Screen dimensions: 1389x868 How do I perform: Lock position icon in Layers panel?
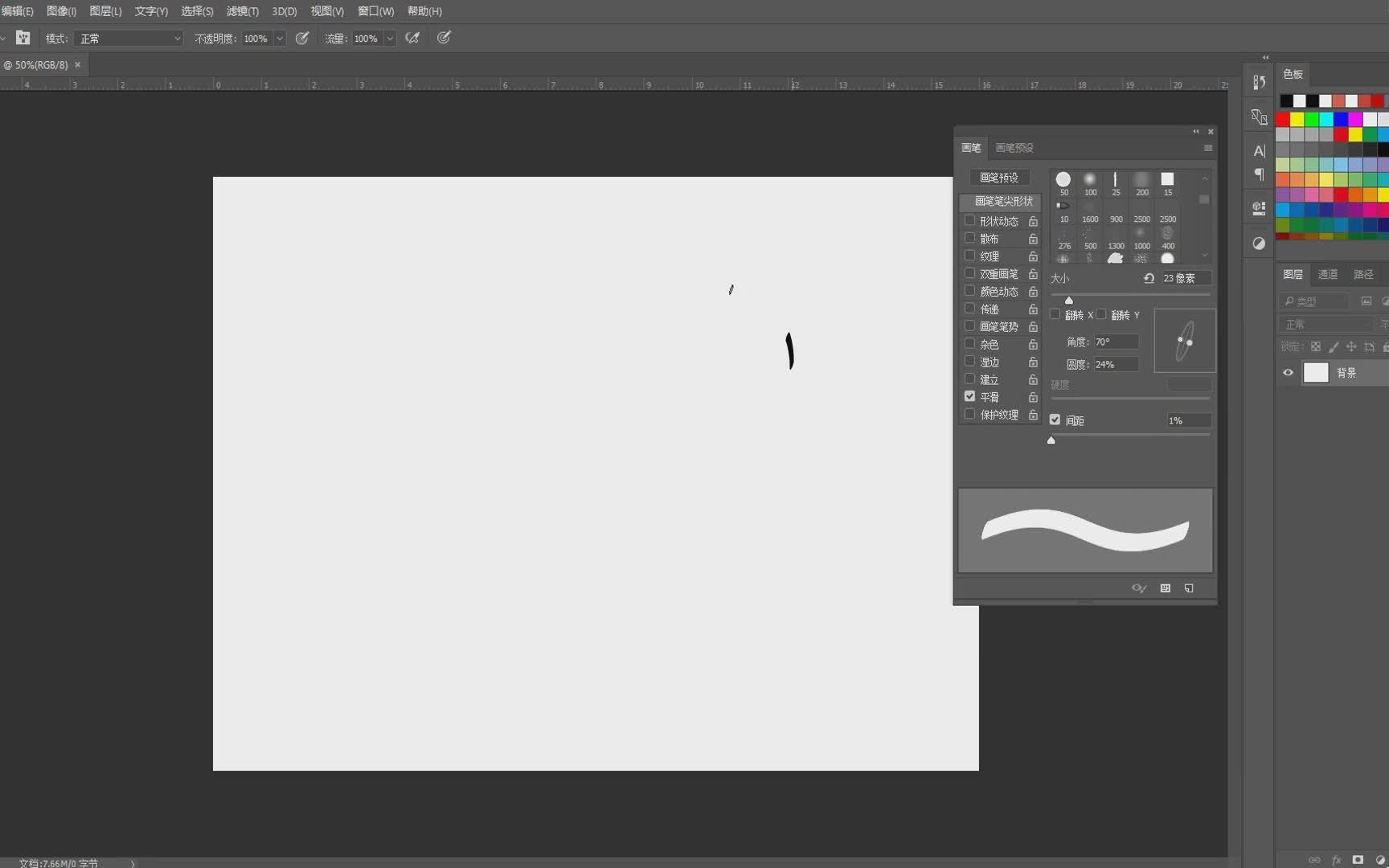[1351, 347]
